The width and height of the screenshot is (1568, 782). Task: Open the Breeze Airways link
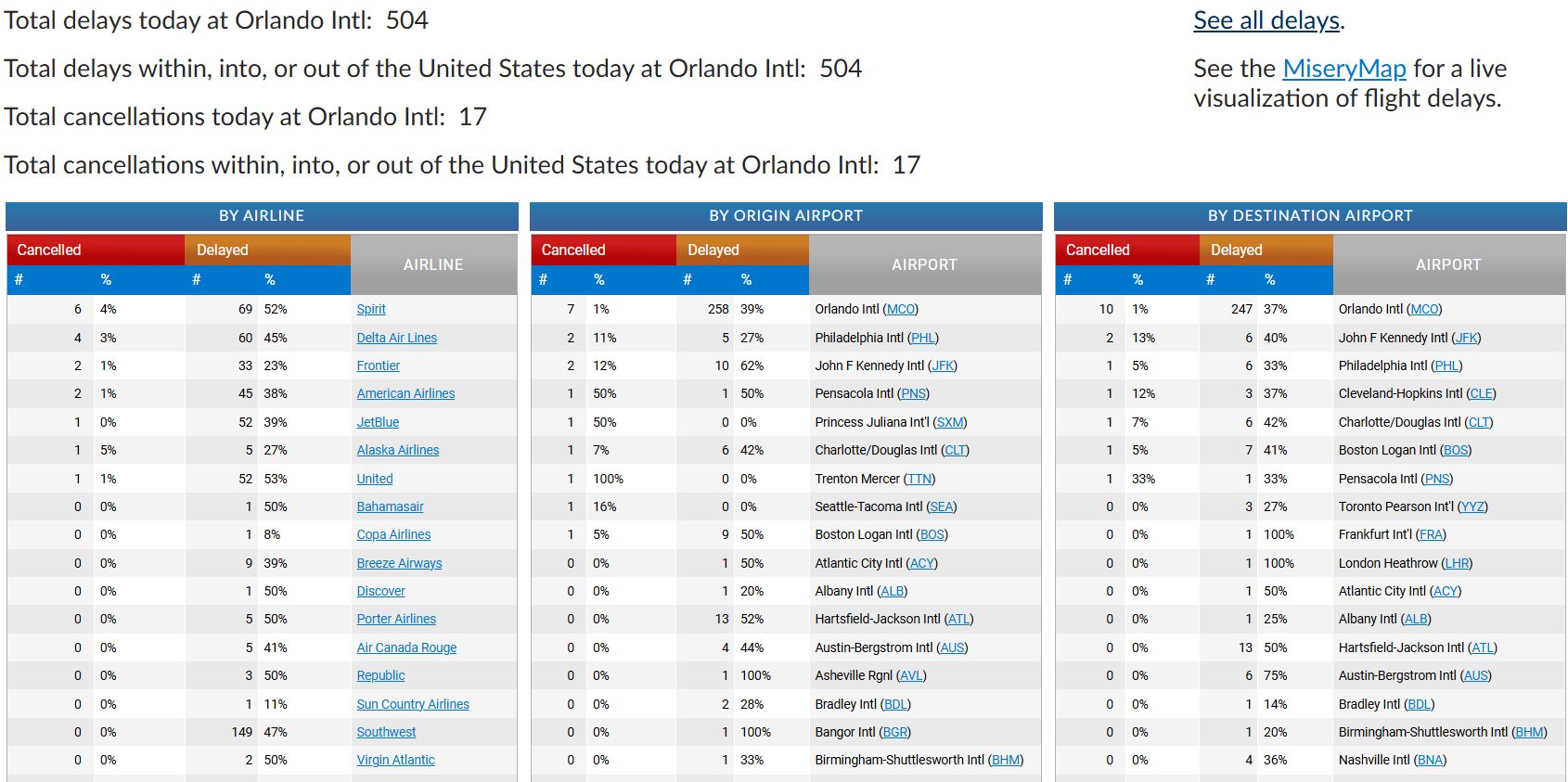[x=399, y=563]
